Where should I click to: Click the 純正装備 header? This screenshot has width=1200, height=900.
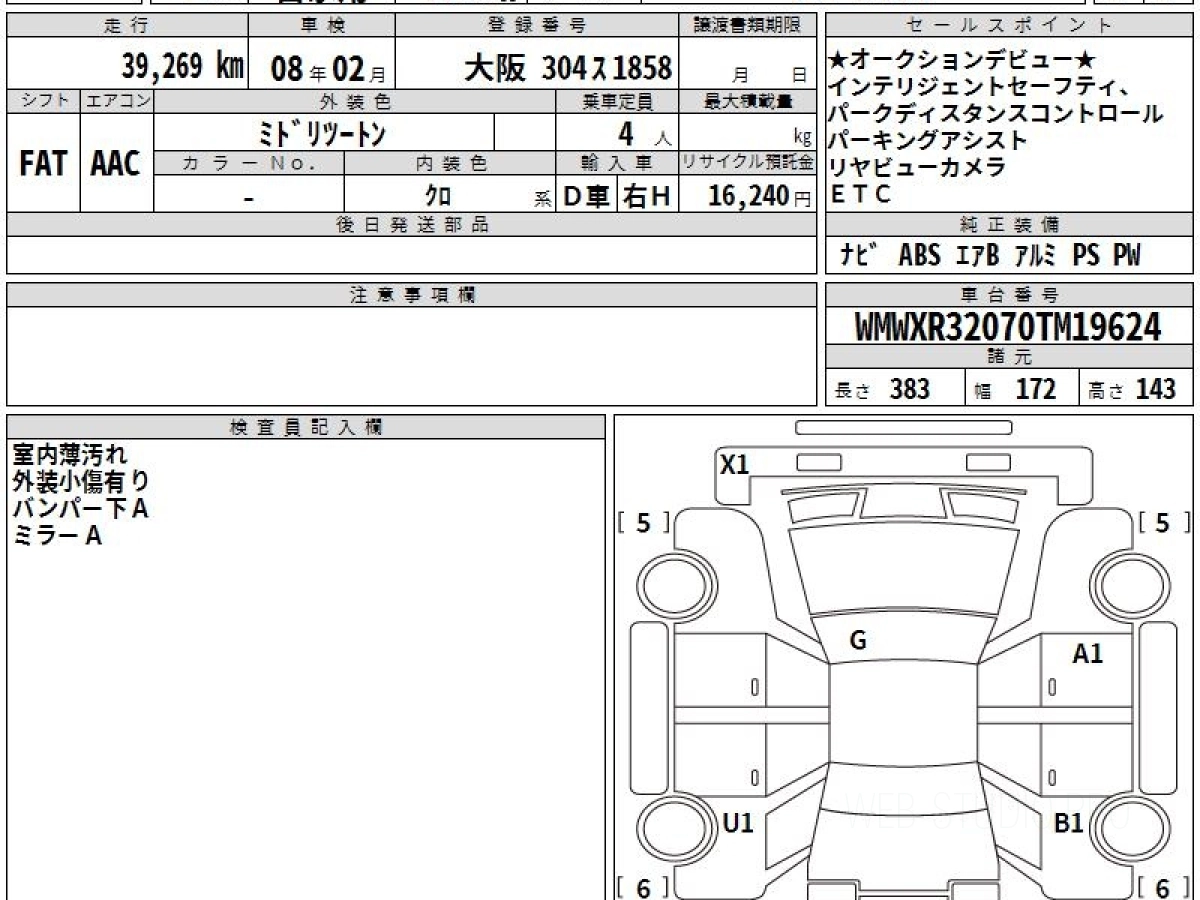(x=1009, y=225)
